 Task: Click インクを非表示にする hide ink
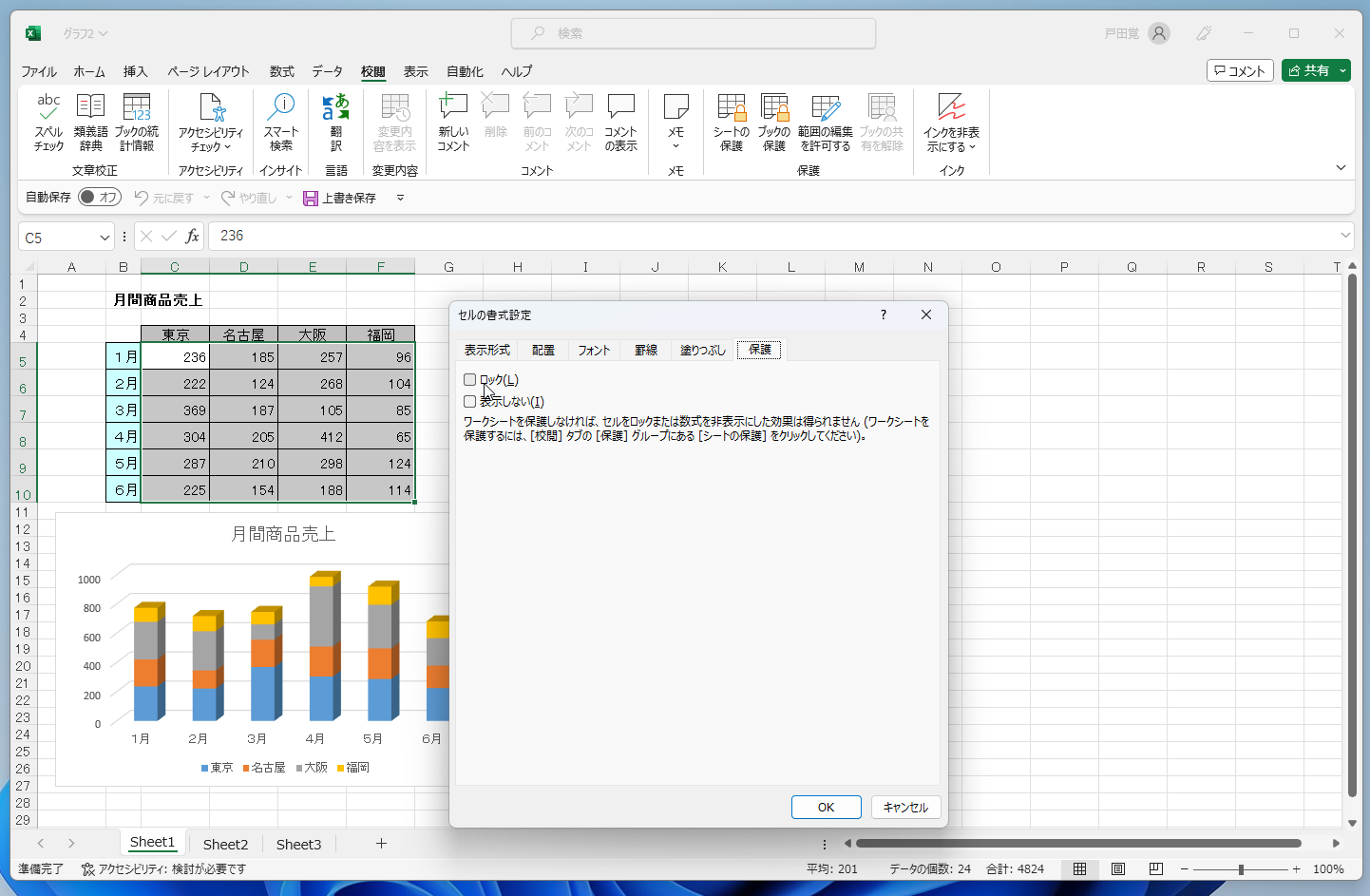(951, 123)
